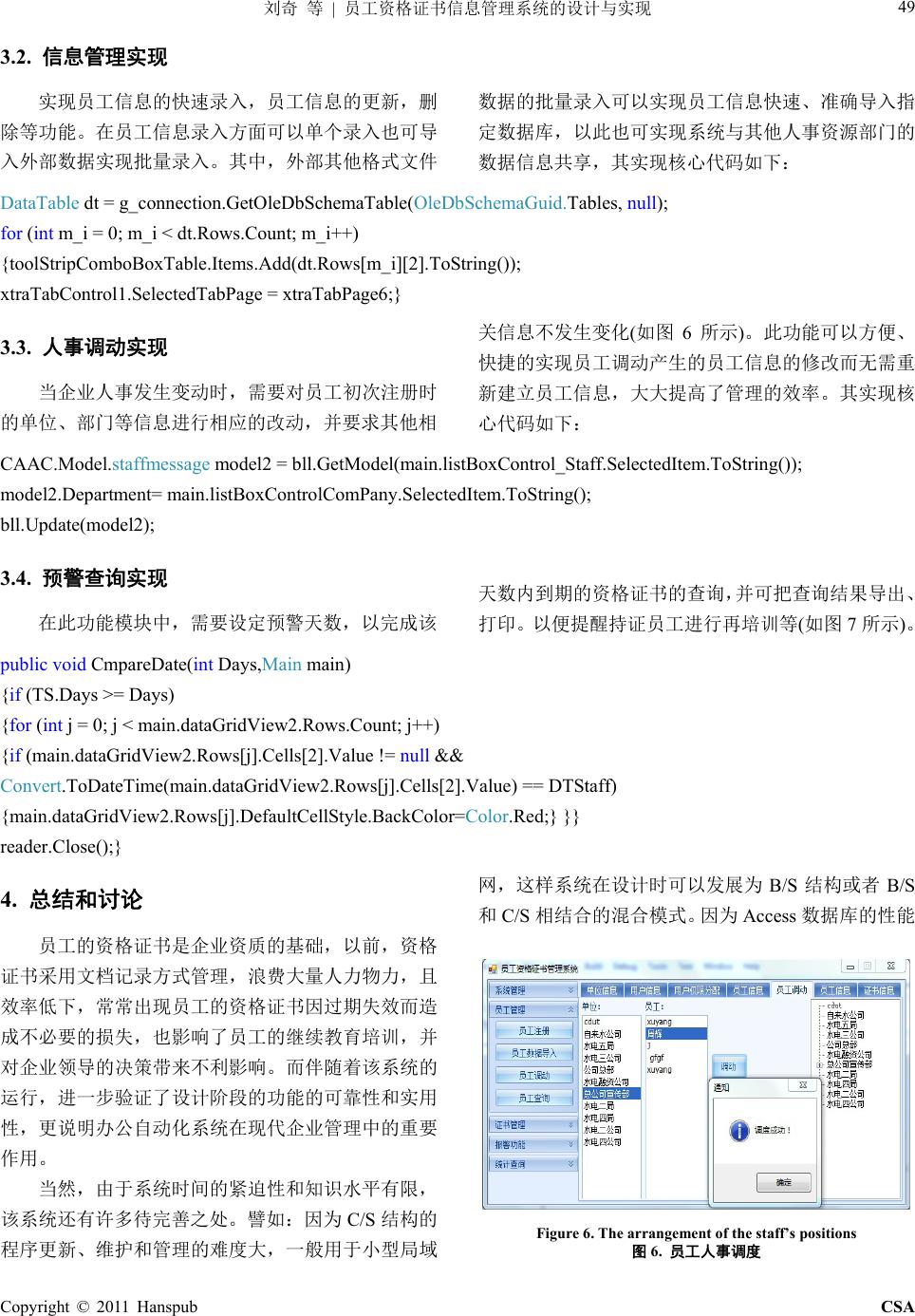Click 确定 in the notification dialog

pos(783,1182)
